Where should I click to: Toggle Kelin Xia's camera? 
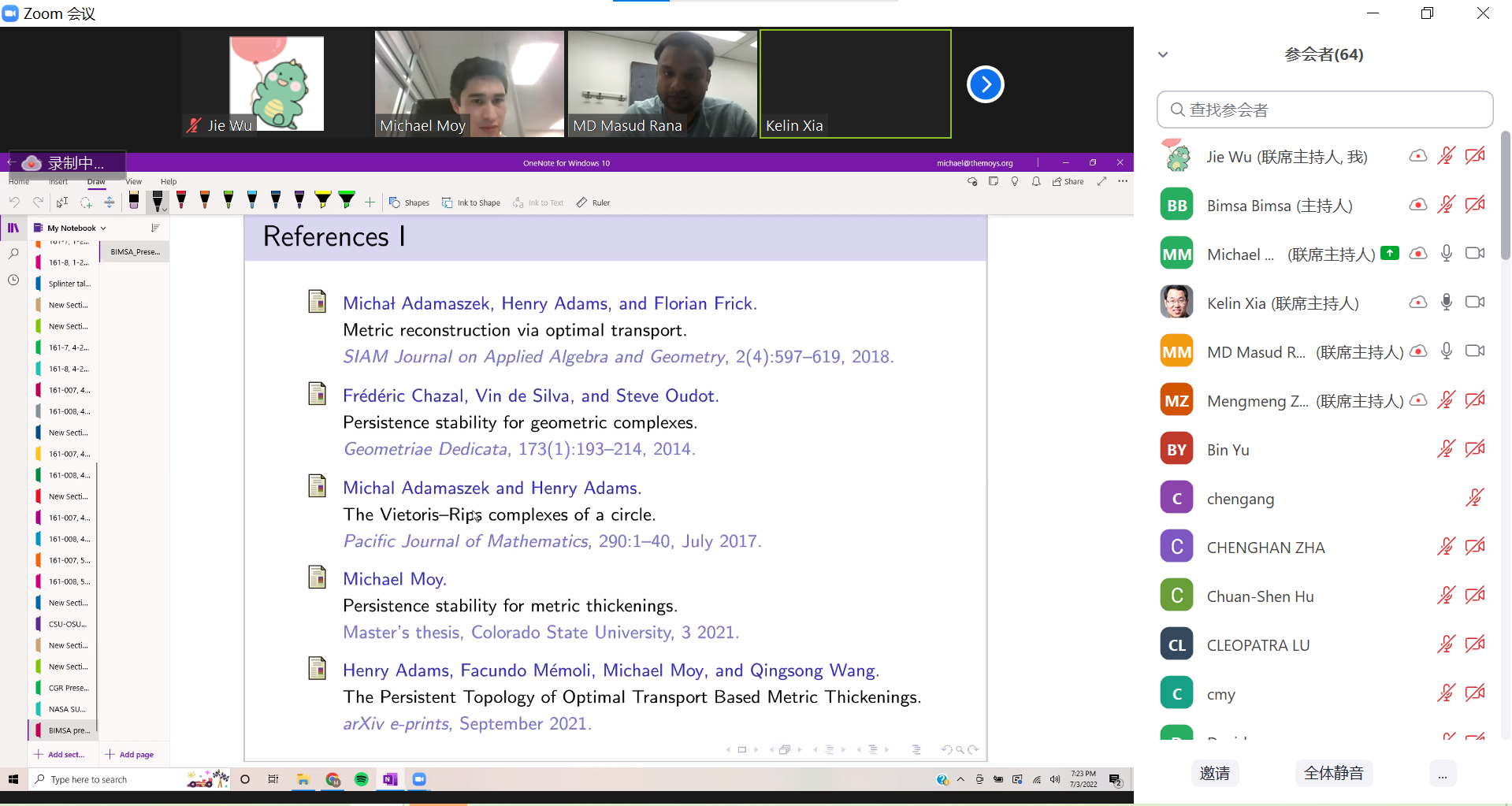pos(1475,303)
